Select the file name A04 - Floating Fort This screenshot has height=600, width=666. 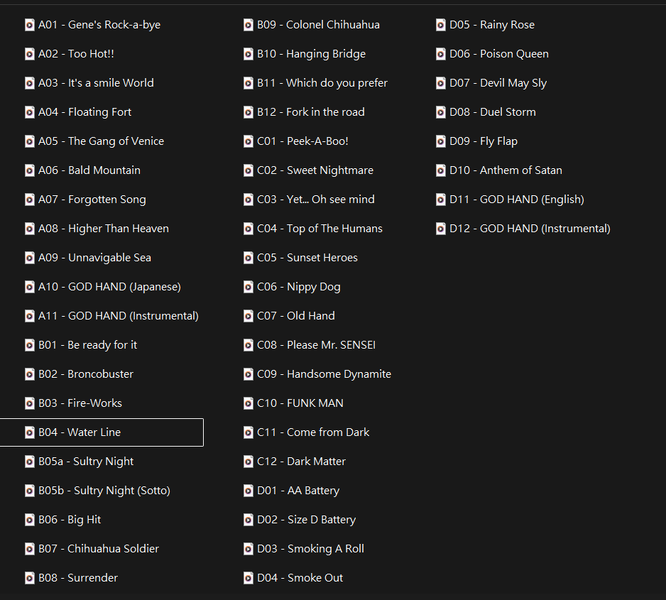[x=85, y=112]
